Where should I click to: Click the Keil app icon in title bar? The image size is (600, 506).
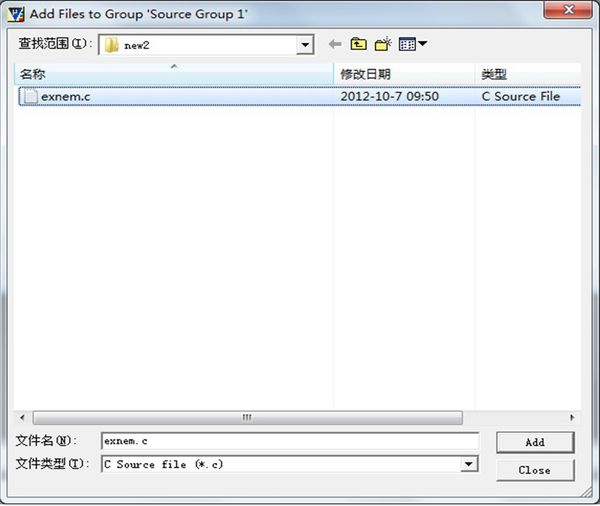[16, 15]
